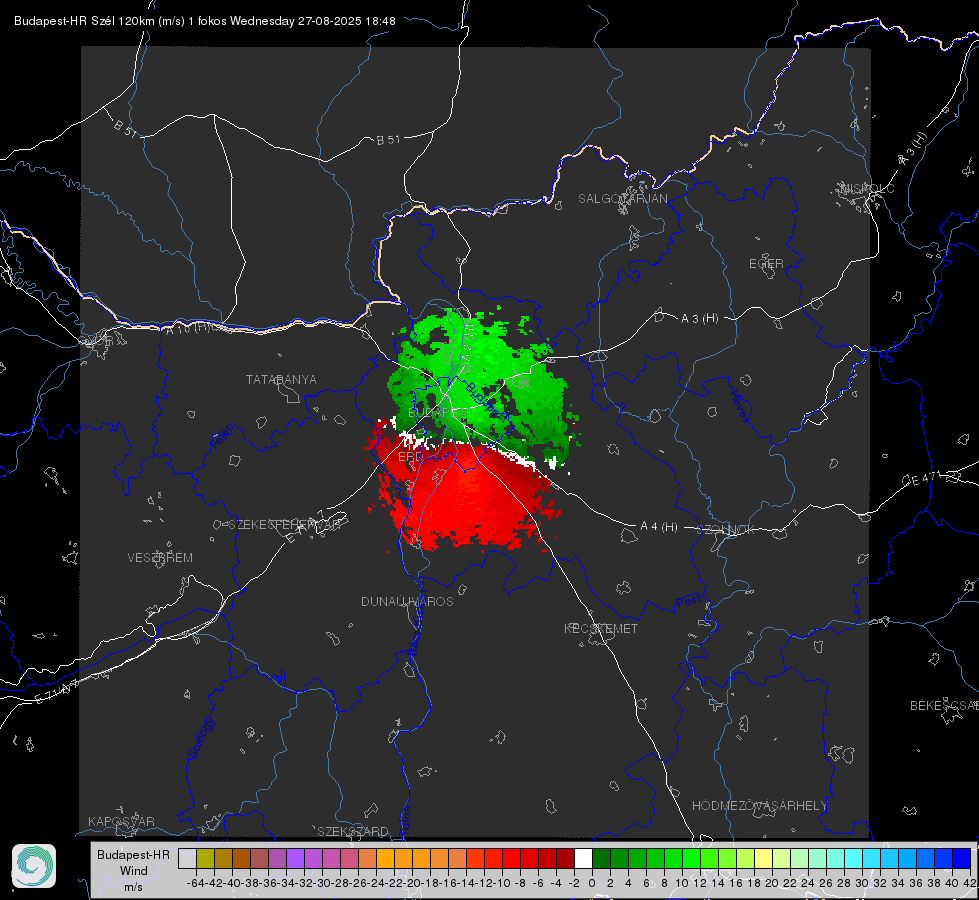Click the swirl logo icon beside the legend

pos(34,866)
